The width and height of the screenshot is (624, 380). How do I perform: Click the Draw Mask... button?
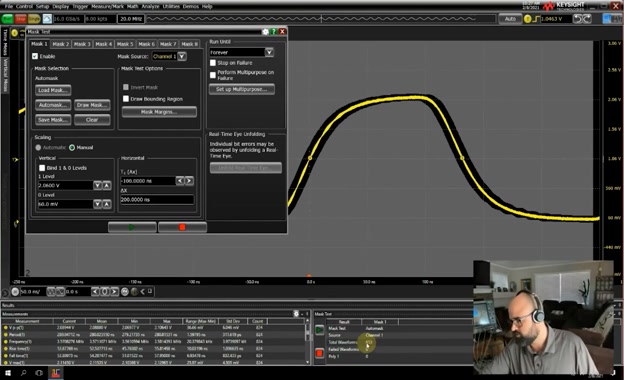coord(92,105)
